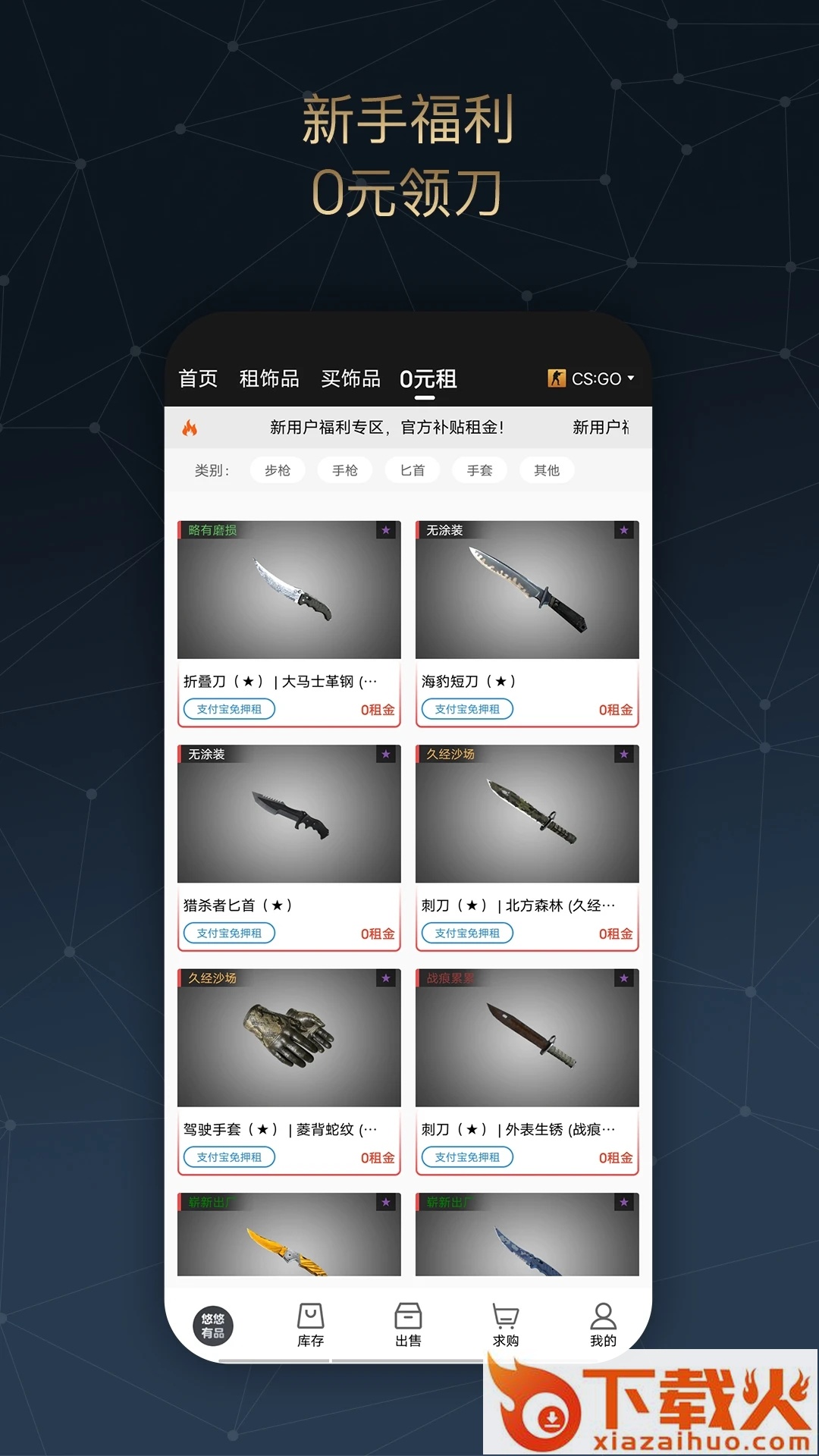Viewport: 819px width, 1456px height.
Task: Select the 手枪 category filter
Action: tap(345, 470)
